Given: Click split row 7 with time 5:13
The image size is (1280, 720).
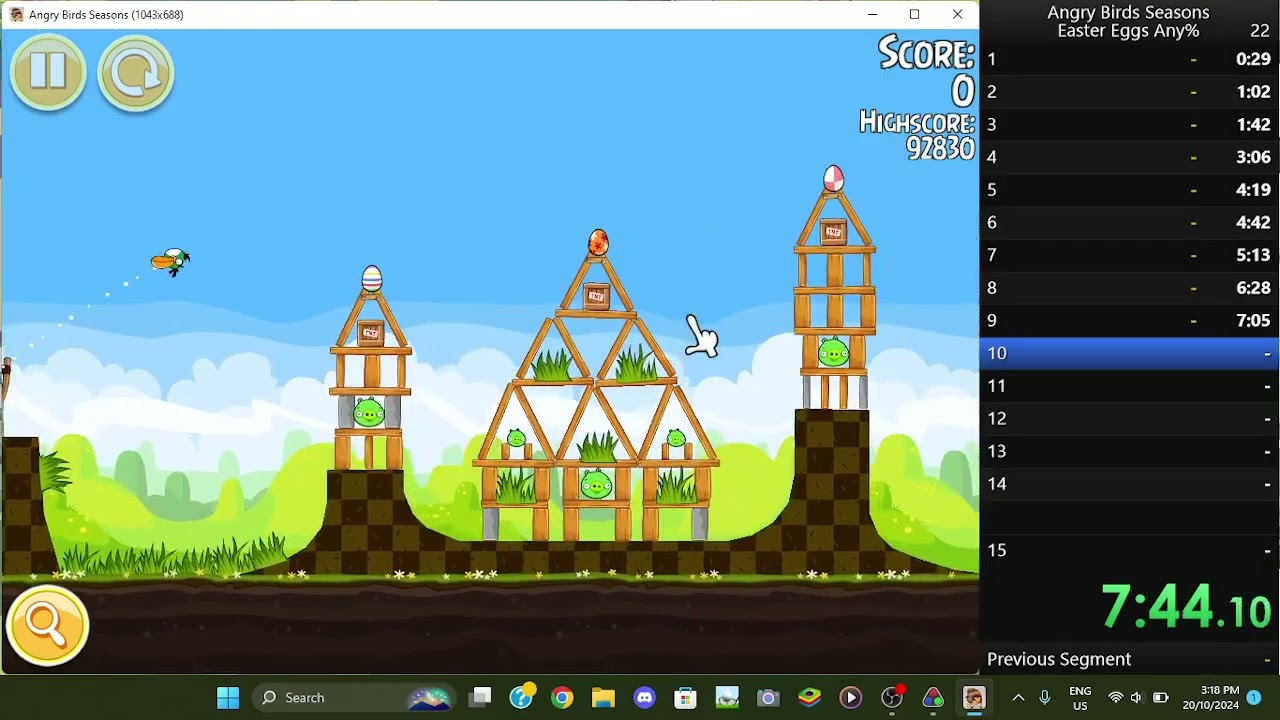Looking at the screenshot, I should (1130, 255).
